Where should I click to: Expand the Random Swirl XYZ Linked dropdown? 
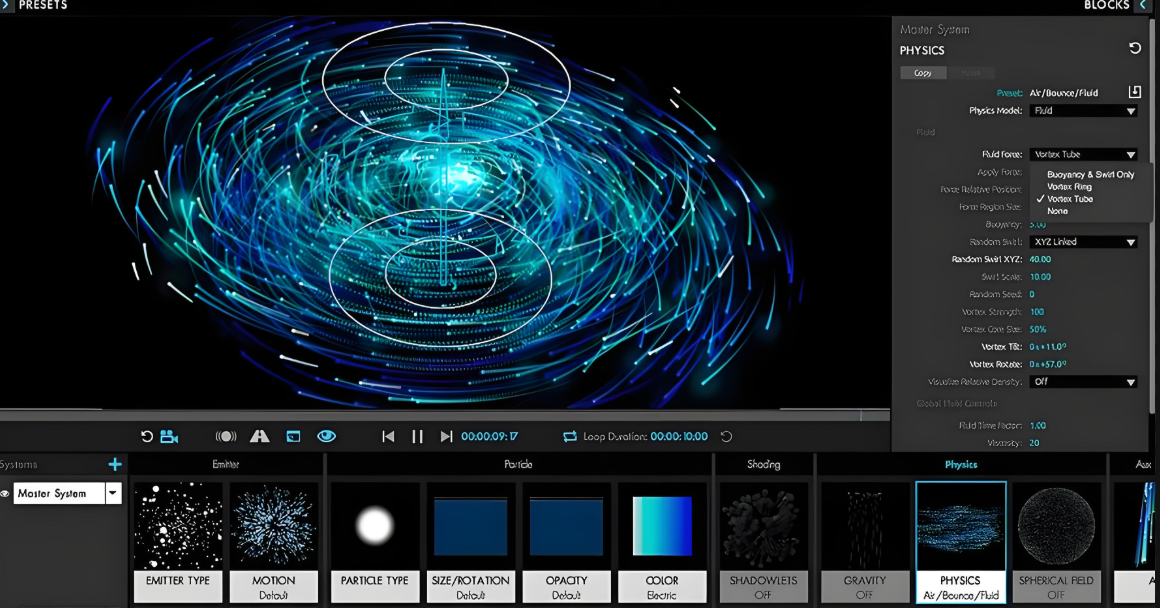click(1083, 242)
